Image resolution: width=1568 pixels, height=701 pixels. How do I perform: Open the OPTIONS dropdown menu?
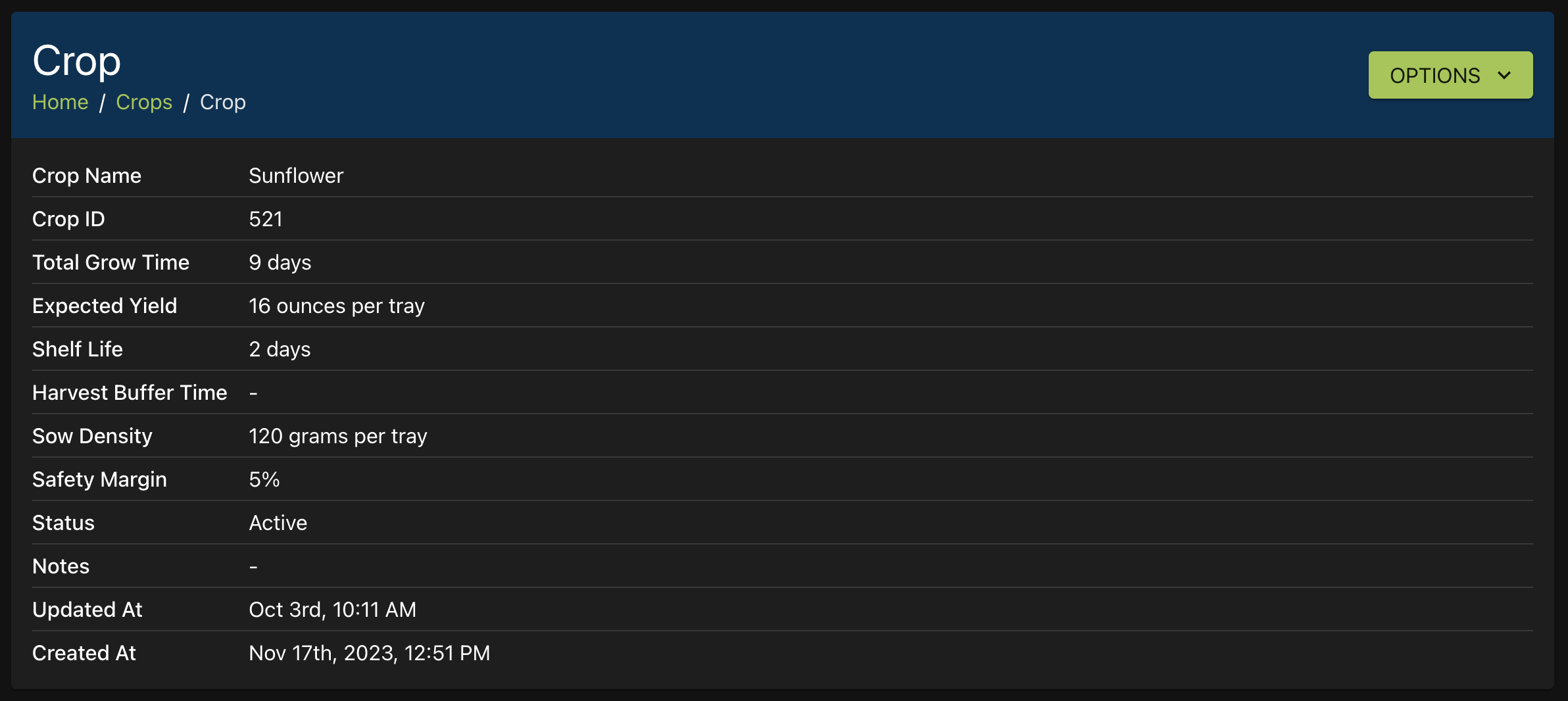pyautogui.click(x=1449, y=76)
